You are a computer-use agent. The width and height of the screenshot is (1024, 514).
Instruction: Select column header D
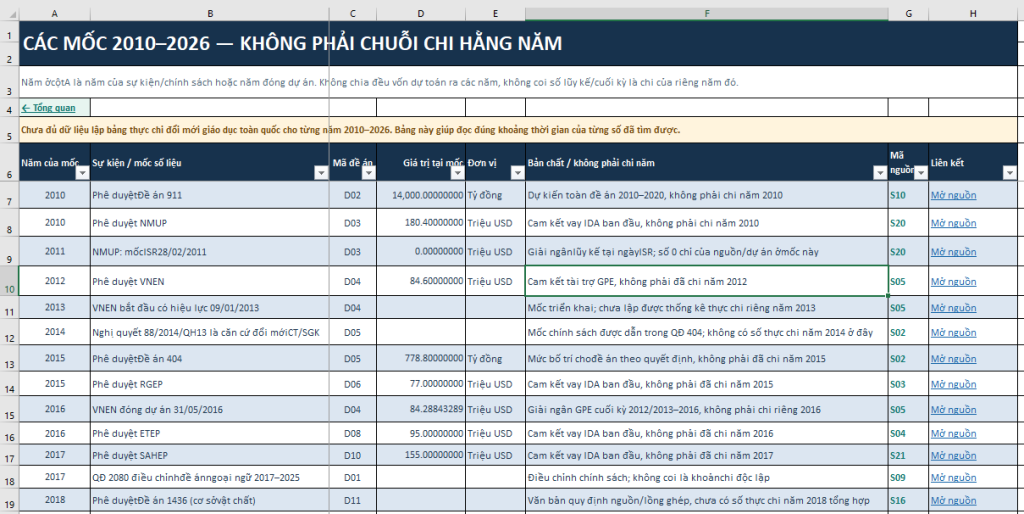pos(421,14)
